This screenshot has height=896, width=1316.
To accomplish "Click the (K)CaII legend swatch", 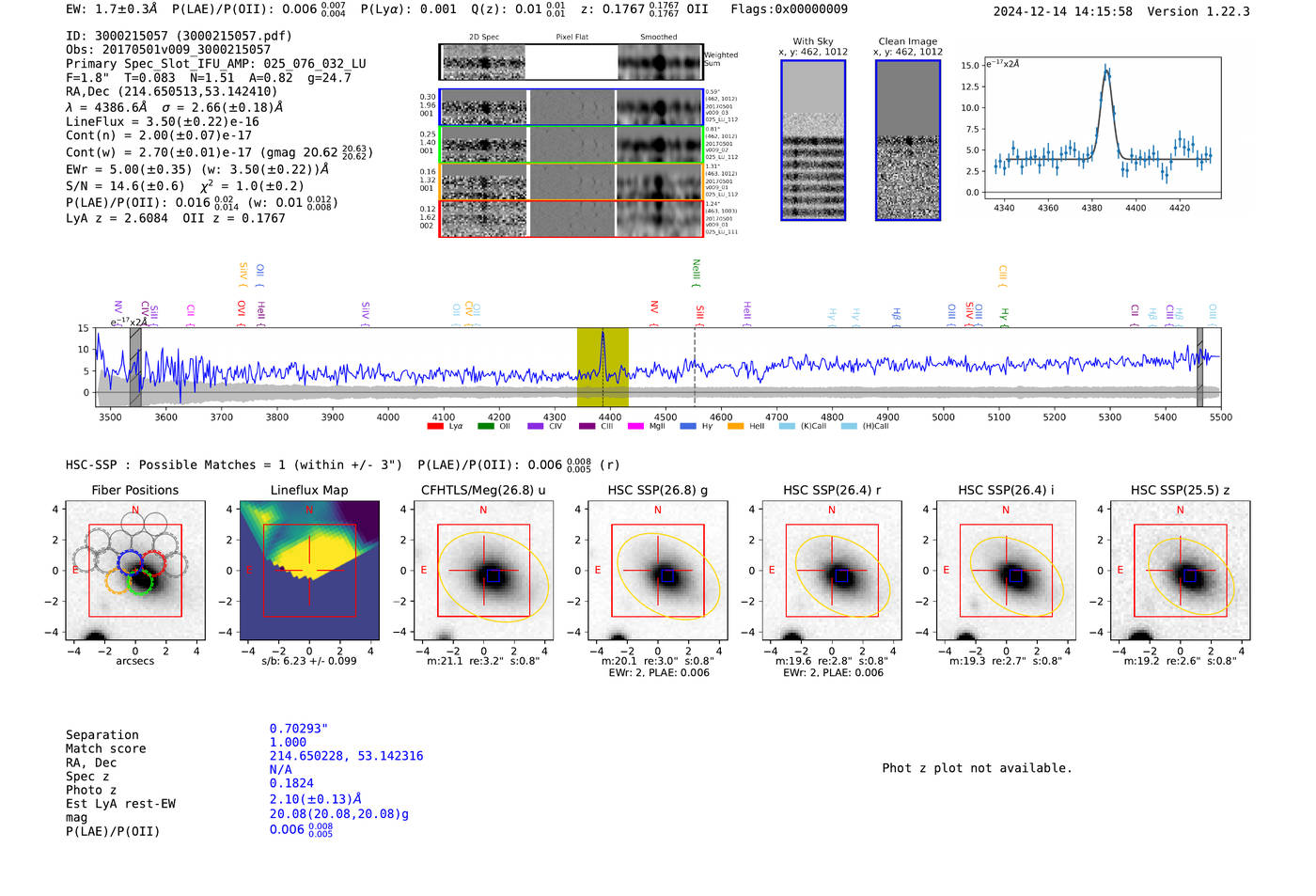I will pyautogui.click(x=787, y=427).
